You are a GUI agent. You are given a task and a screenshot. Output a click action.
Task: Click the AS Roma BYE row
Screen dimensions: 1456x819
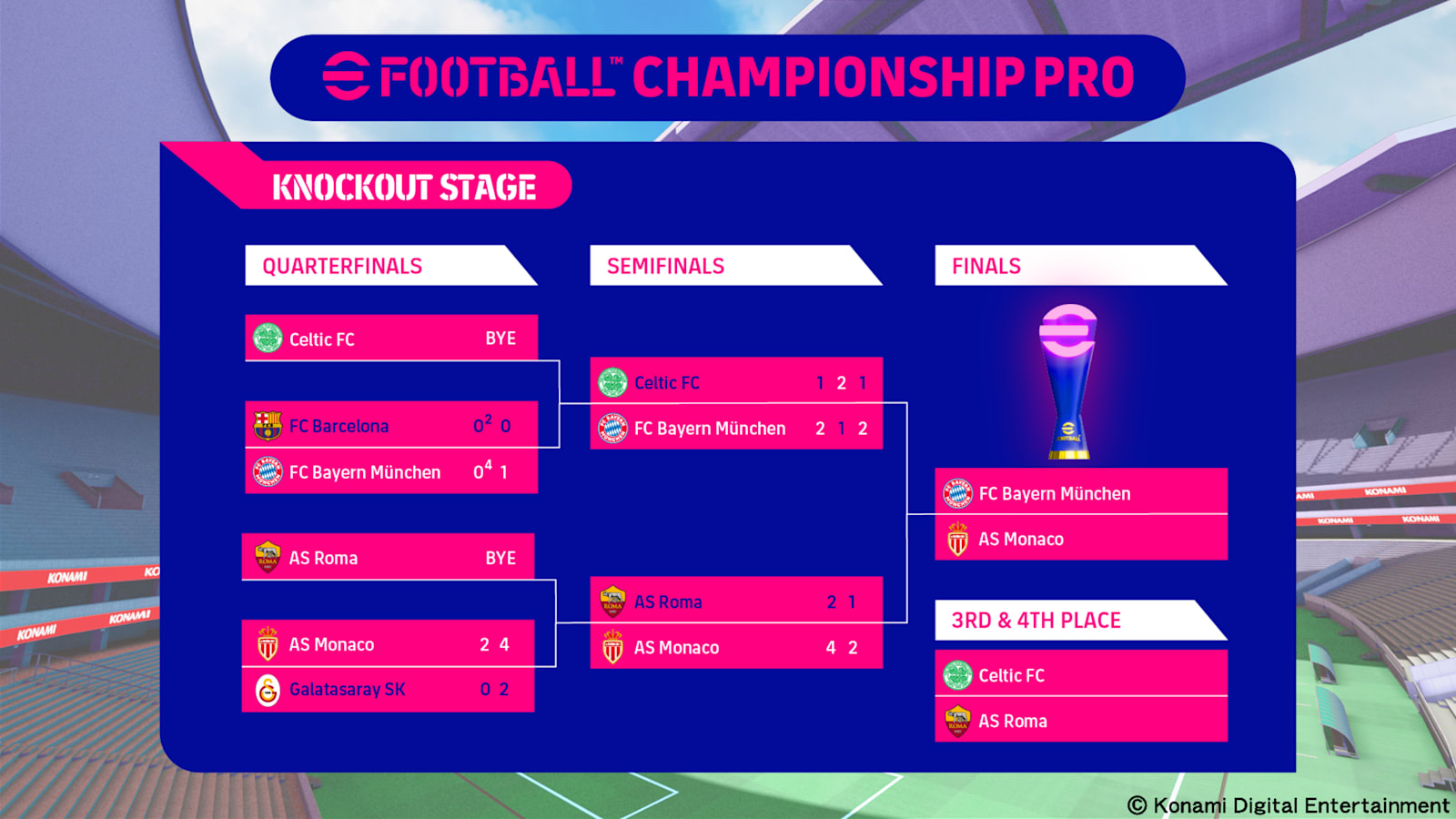coord(389,557)
